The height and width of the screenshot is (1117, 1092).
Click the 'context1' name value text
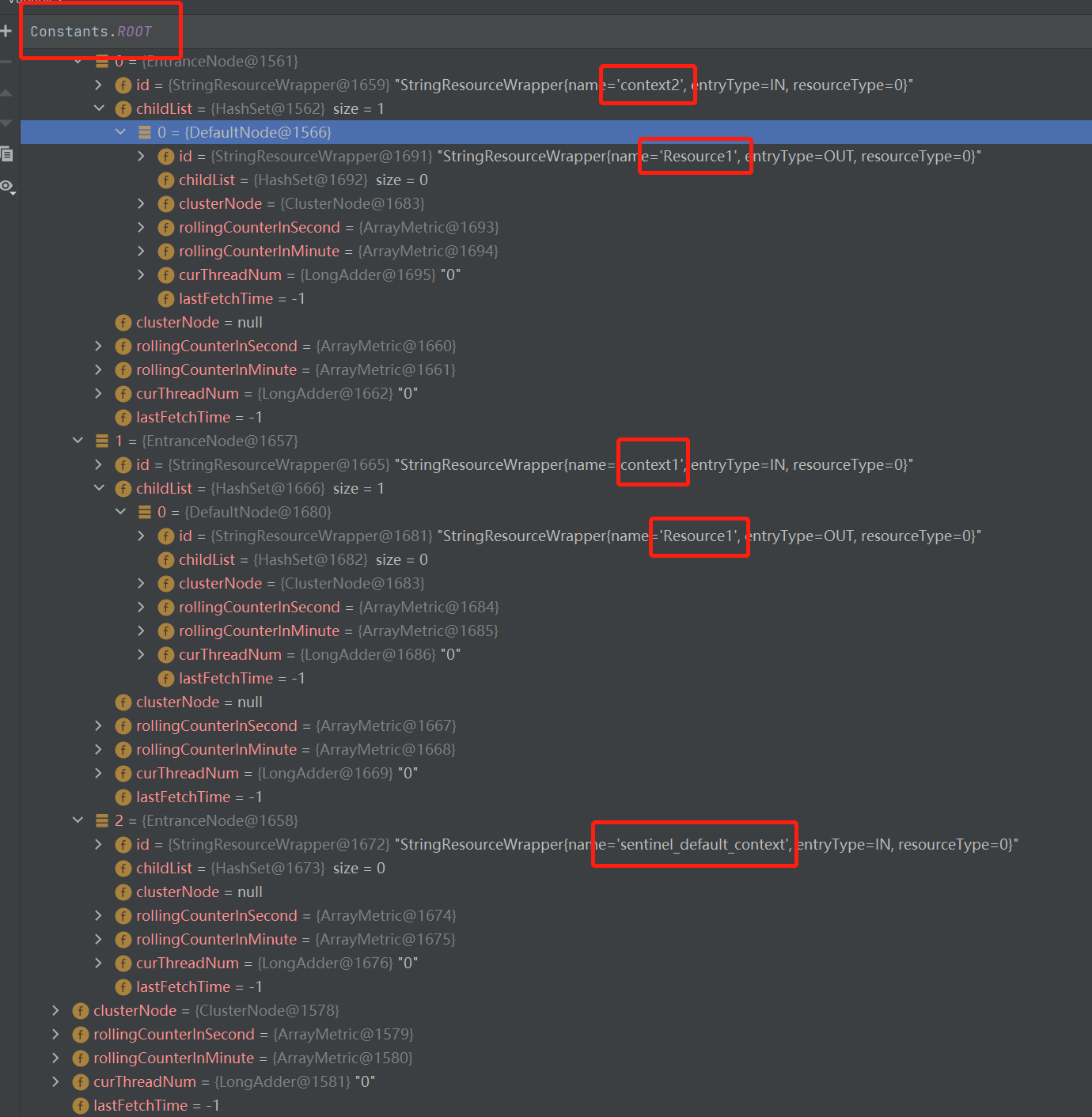click(x=651, y=465)
